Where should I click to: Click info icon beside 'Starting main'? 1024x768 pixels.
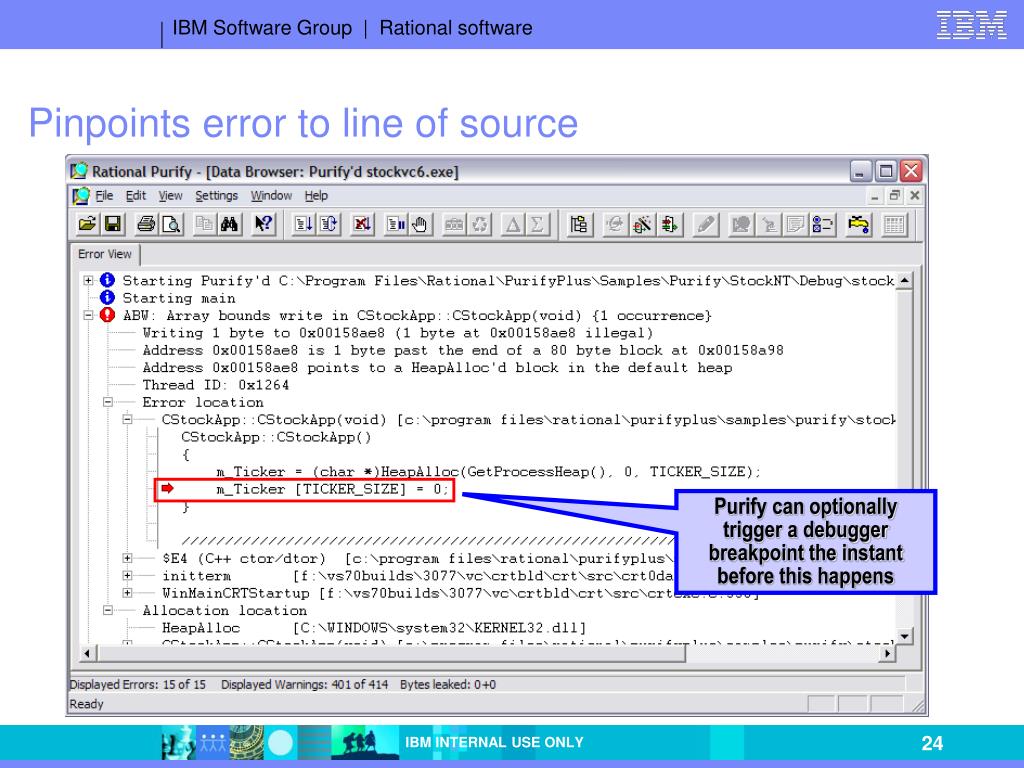click(x=107, y=298)
